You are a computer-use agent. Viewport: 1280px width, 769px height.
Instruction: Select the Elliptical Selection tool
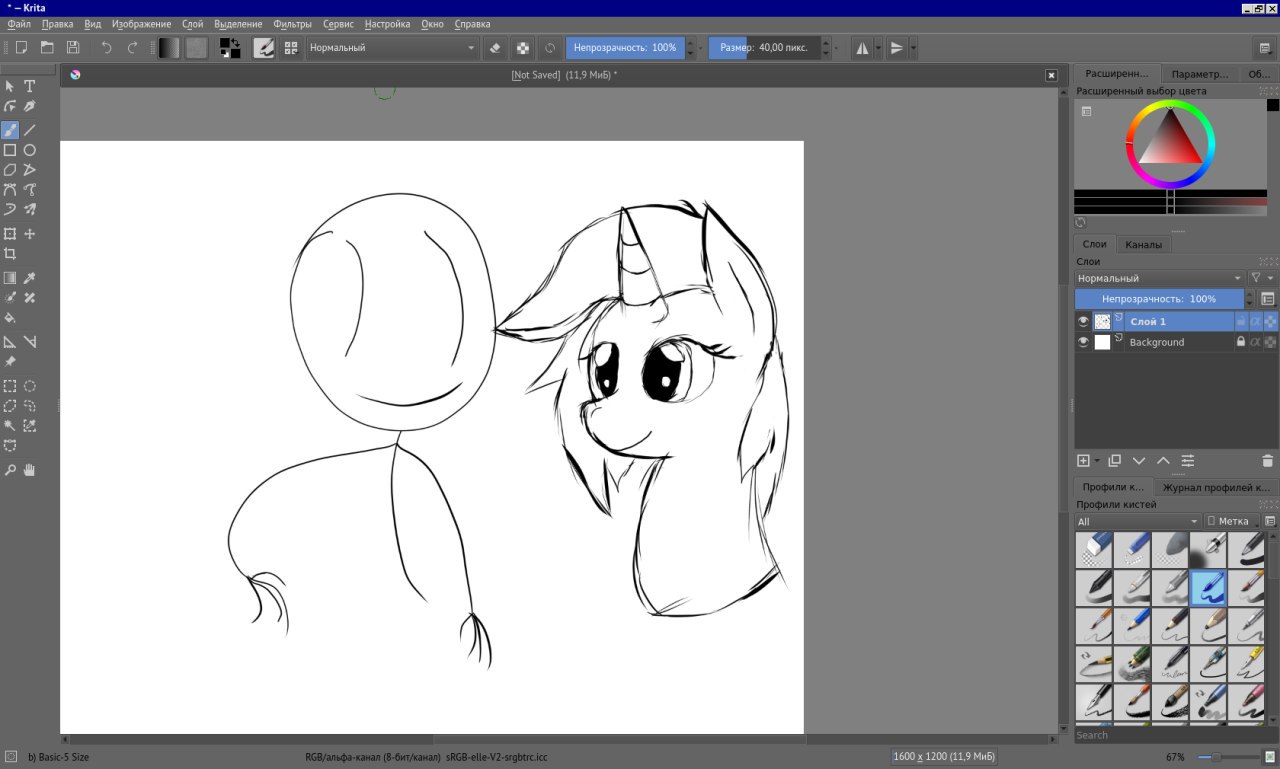coord(30,386)
